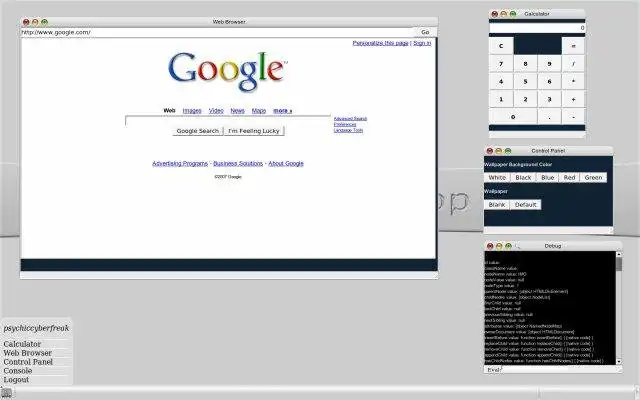Click the plus key on Calculator
The width and height of the screenshot is (640, 400).
coord(573,99)
